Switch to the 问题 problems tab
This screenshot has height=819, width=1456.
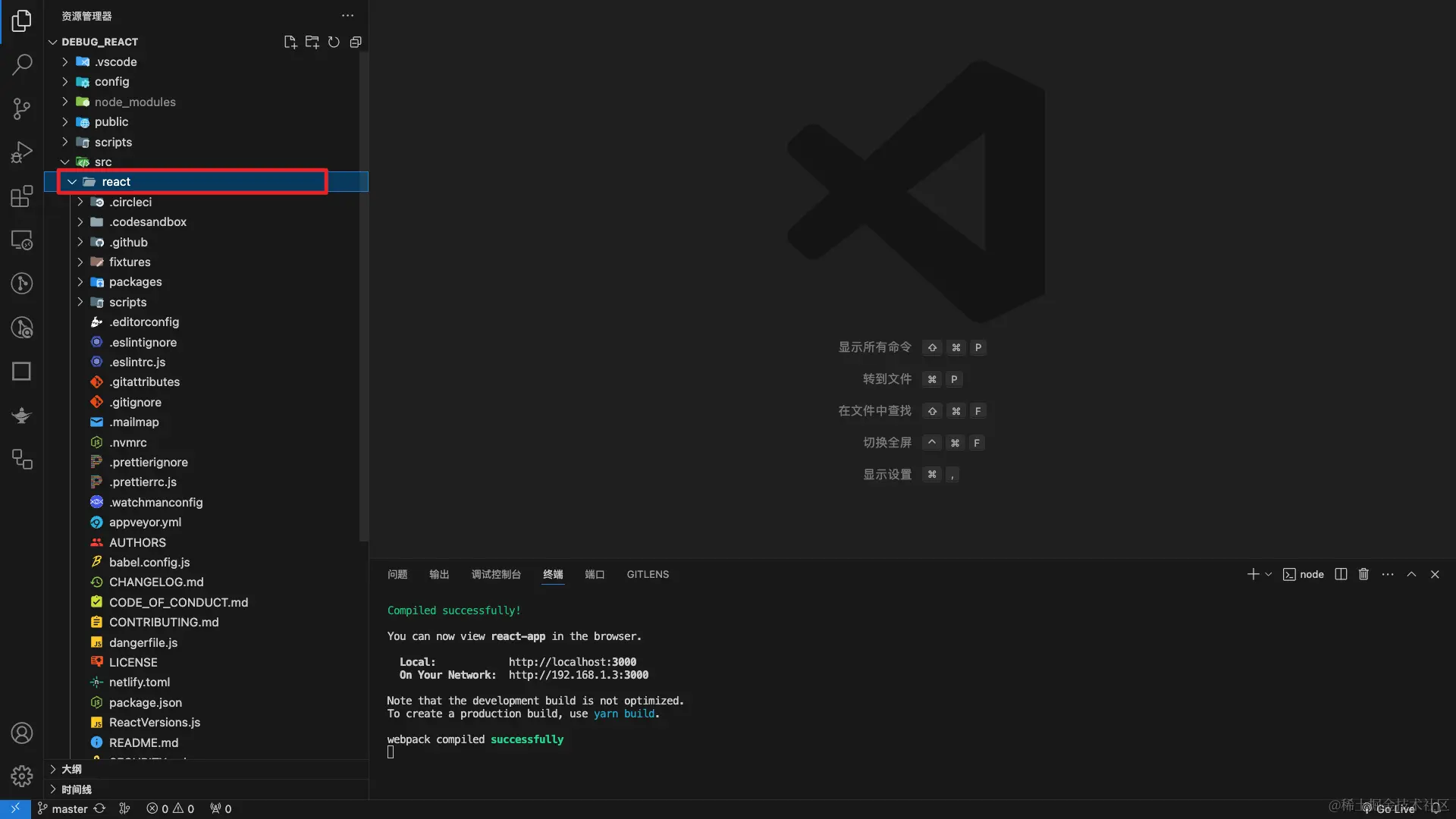397,574
